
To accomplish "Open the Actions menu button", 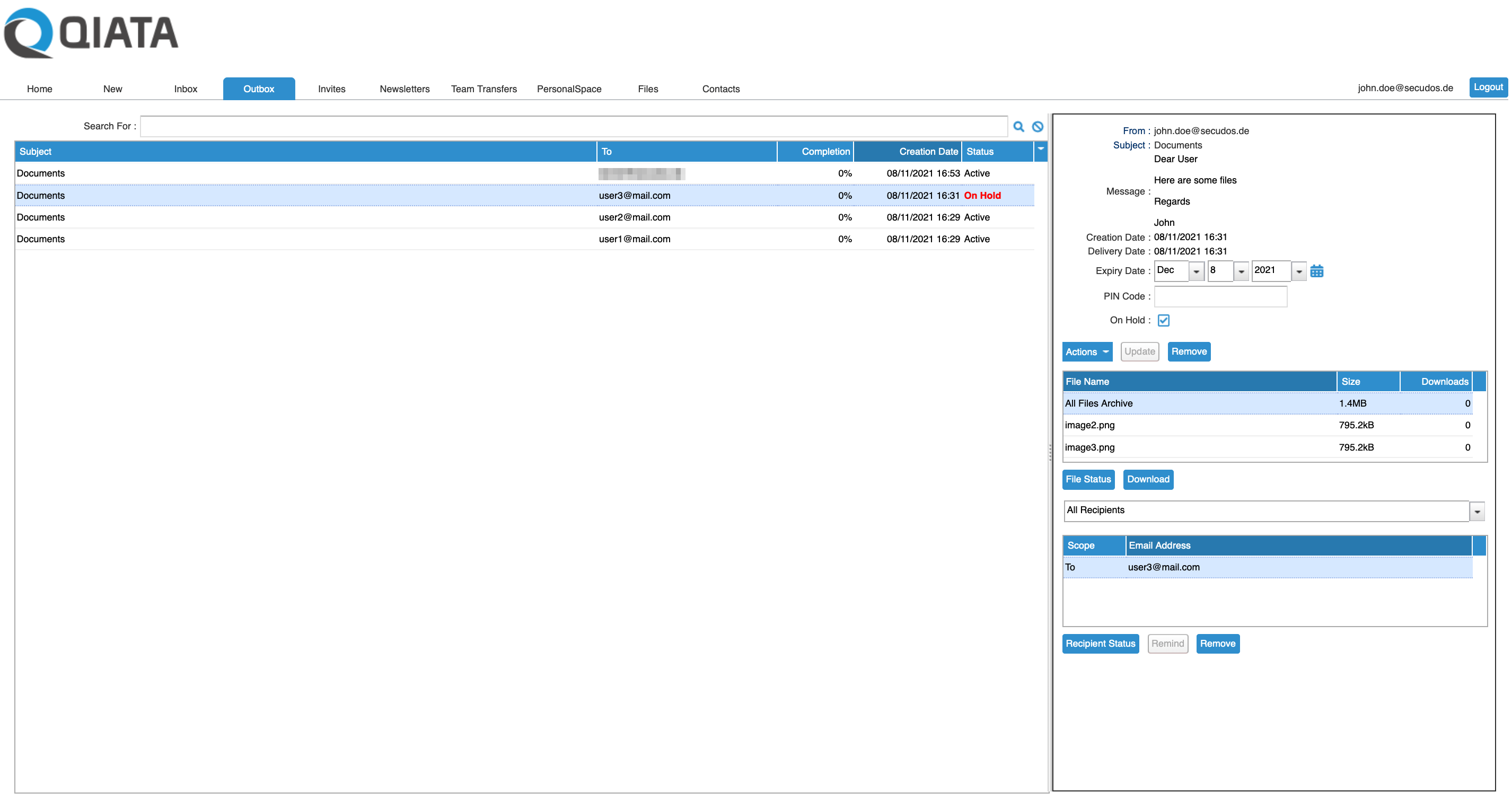I will click(1086, 352).
